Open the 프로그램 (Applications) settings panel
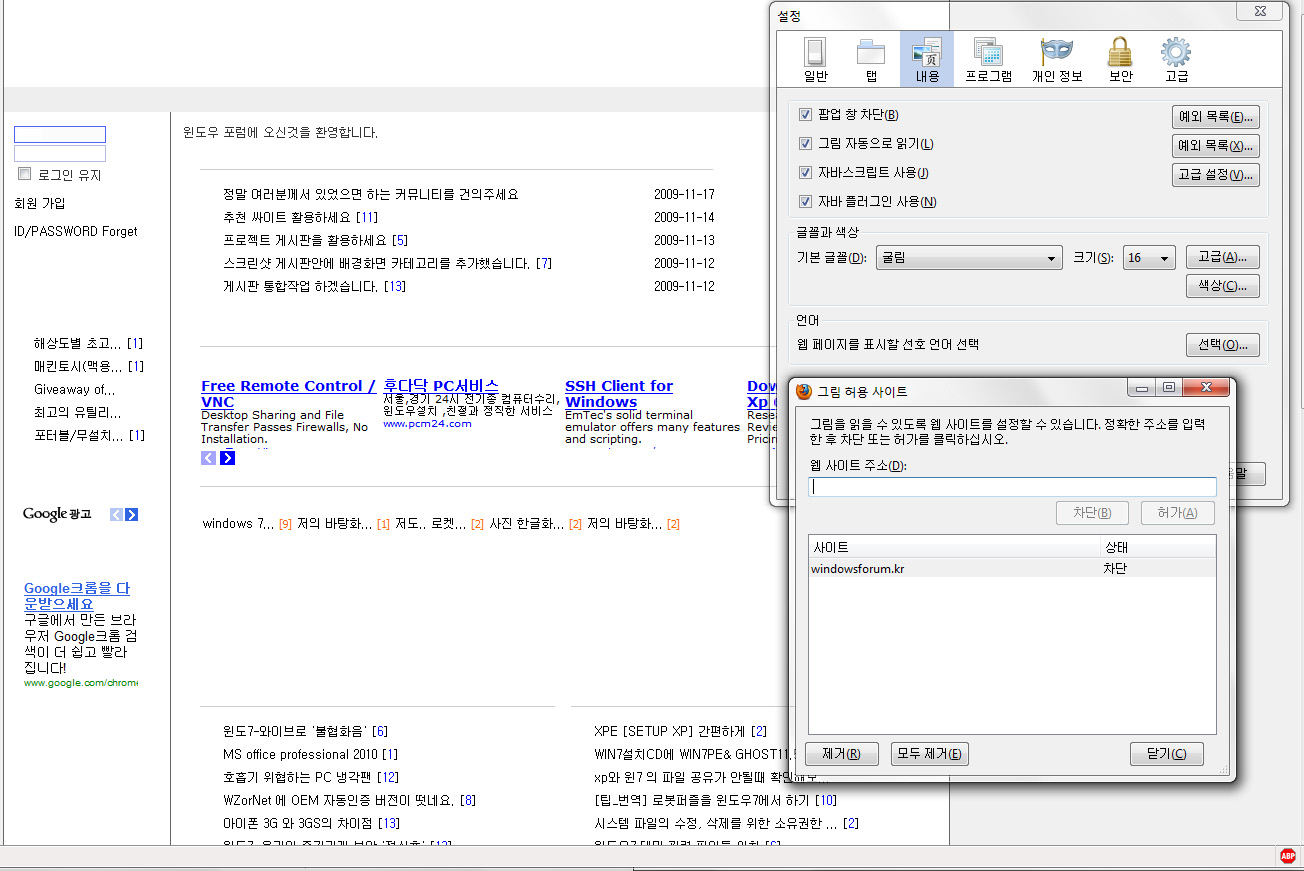This screenshot has height=871, width=1304. pos(988,59)
